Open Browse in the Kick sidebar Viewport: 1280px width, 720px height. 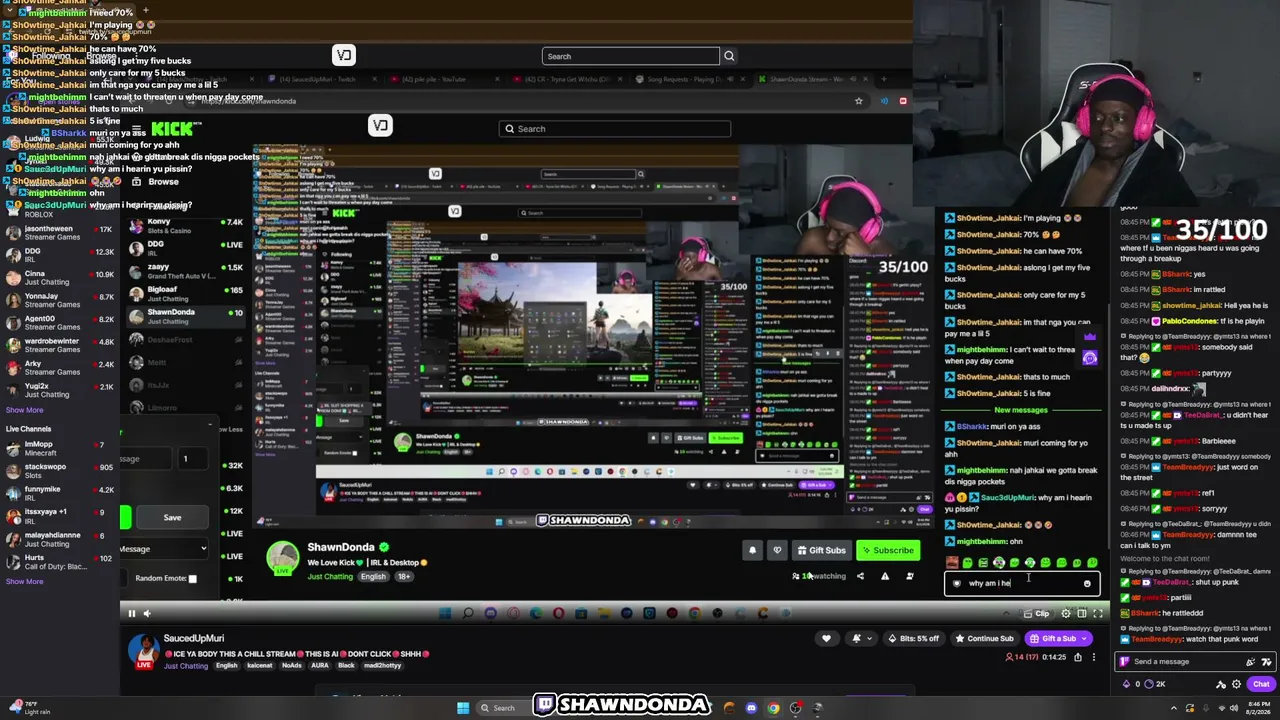click(163, 182)
